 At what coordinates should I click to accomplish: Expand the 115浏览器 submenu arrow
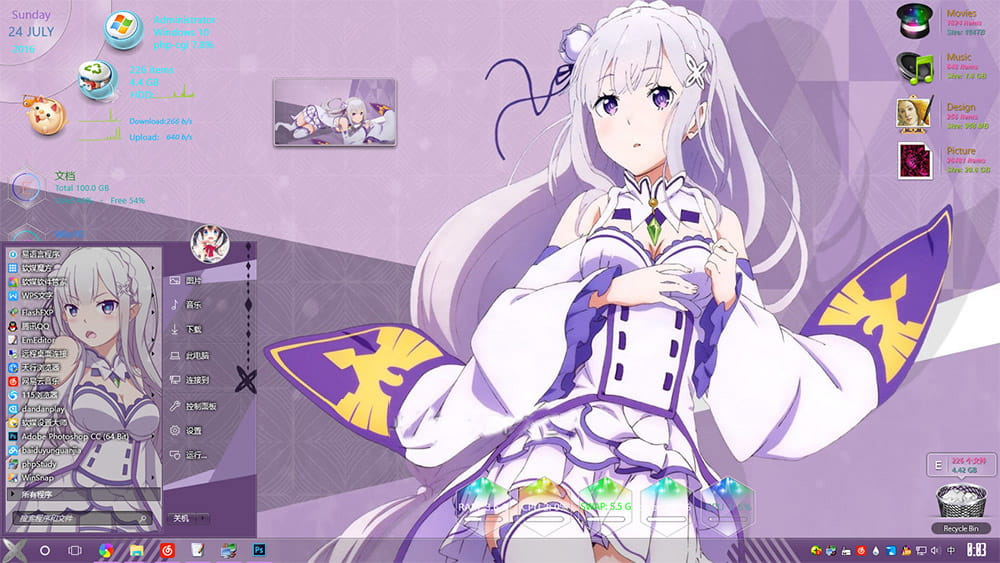pos(153,395)
